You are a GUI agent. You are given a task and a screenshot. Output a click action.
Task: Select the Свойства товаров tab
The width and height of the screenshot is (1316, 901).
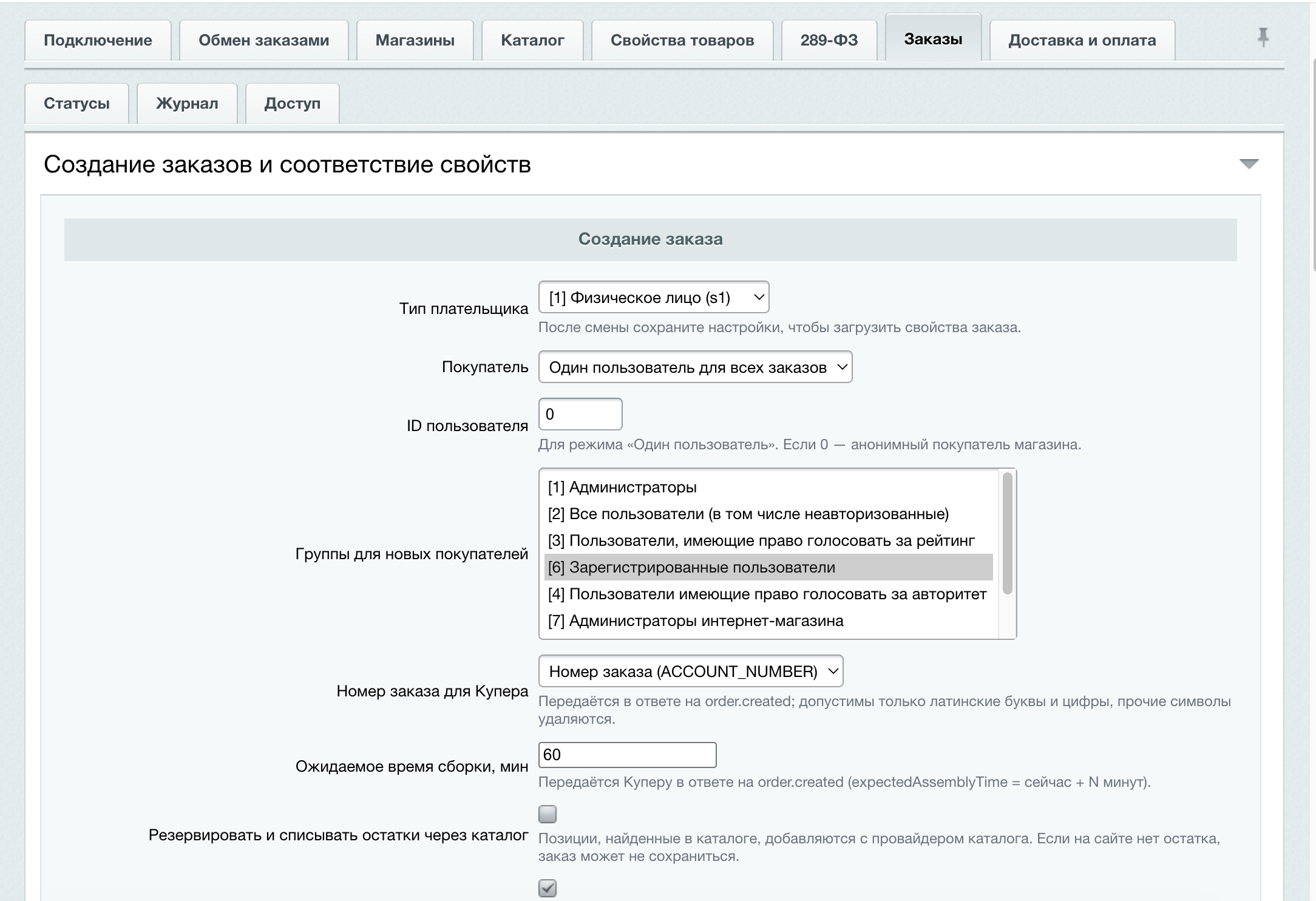tap(682, 40)
